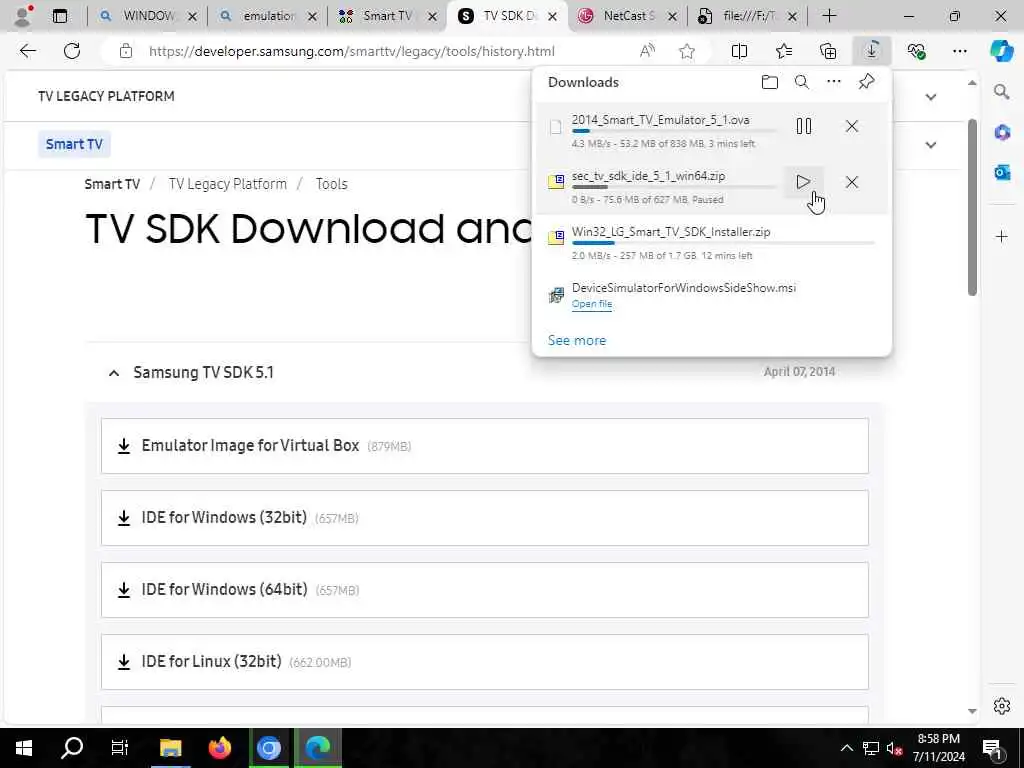This screenshot has height=768, width=1024.
Task: Click See more in Downloads panel
Action: pyautogui.click(x=577, y=340)
